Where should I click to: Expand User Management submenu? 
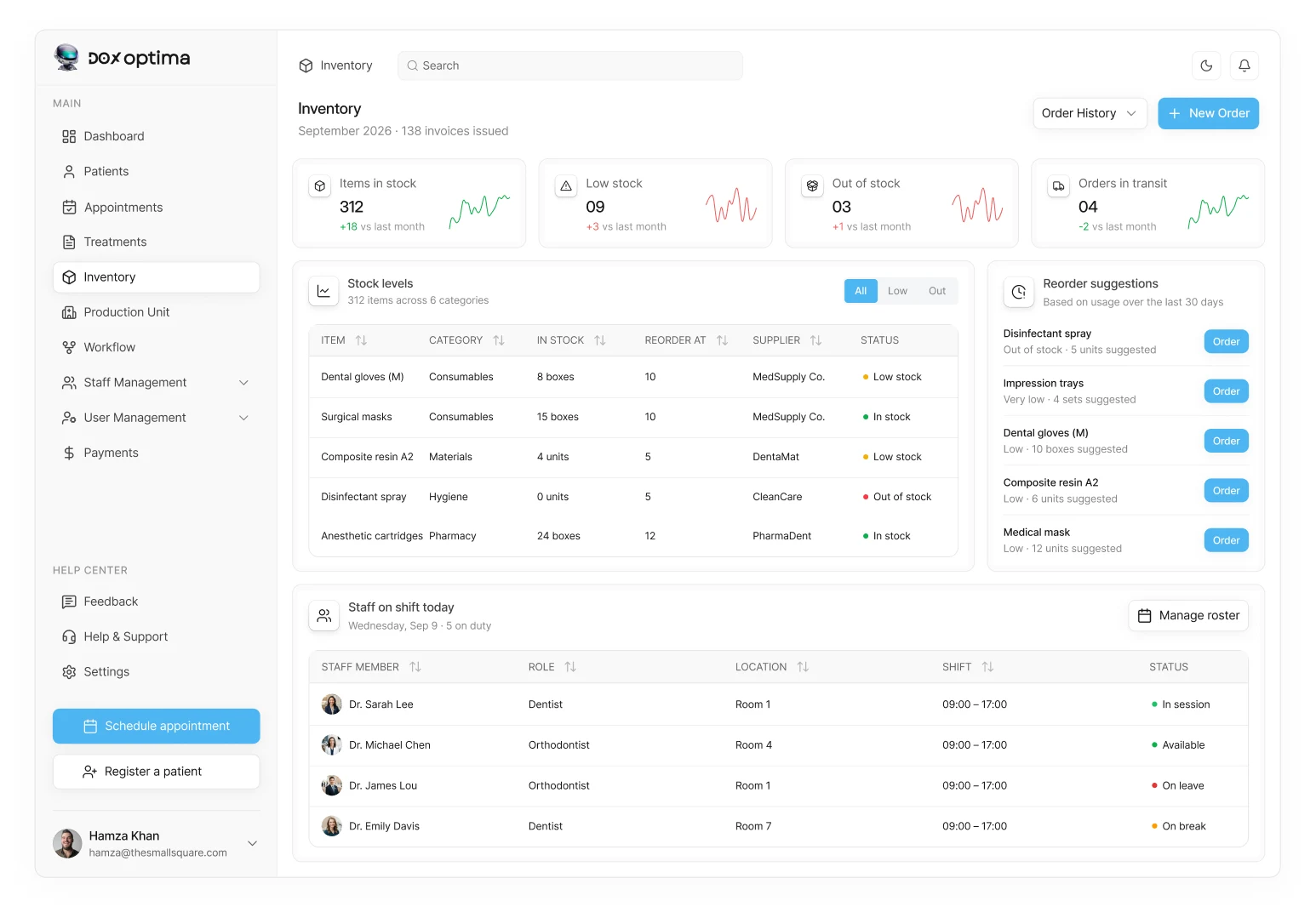pyautogui.click(x=243, y=418)
